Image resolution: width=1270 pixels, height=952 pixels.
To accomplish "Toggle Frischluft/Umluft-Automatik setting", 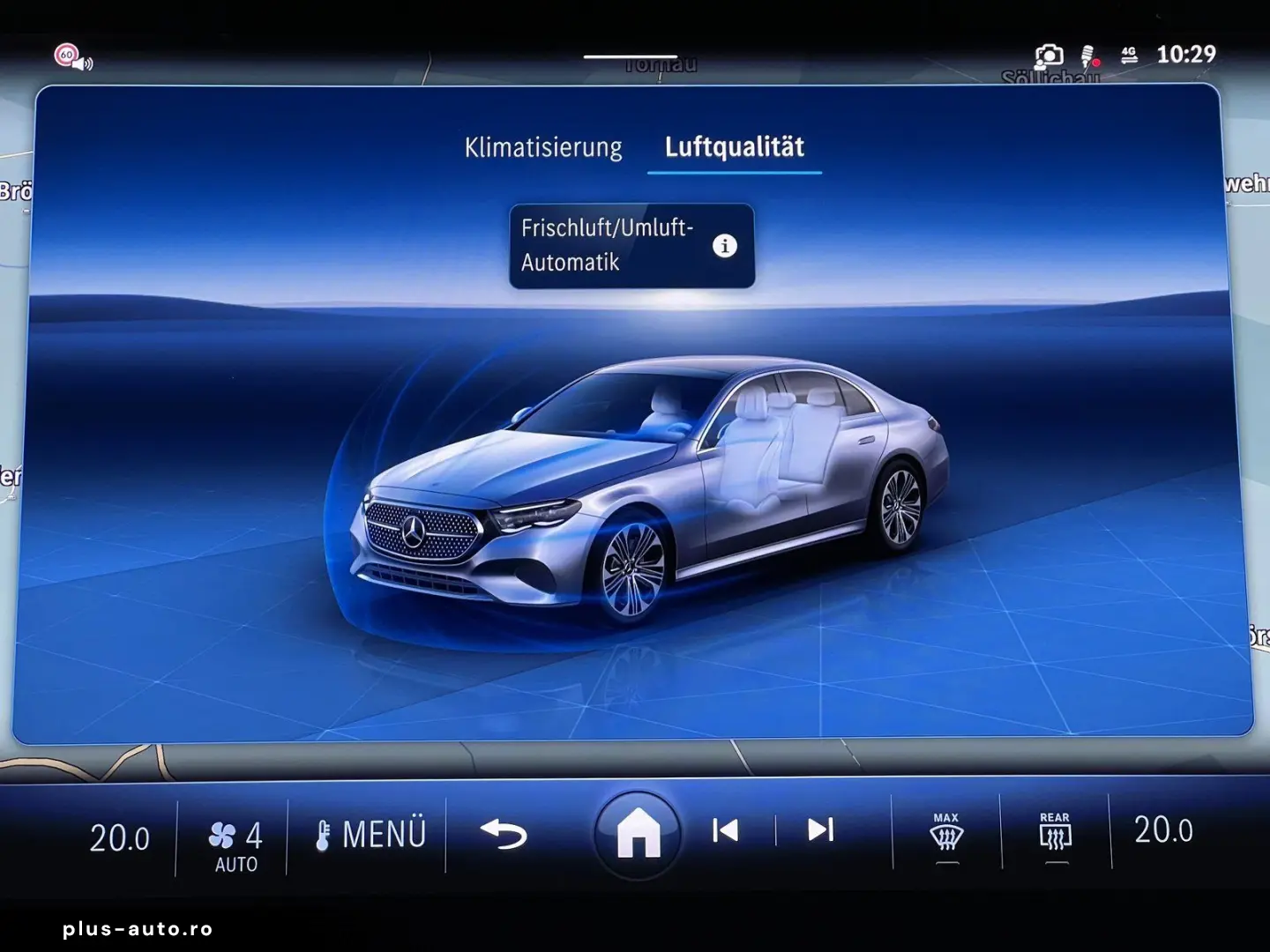I will [631, 246].
